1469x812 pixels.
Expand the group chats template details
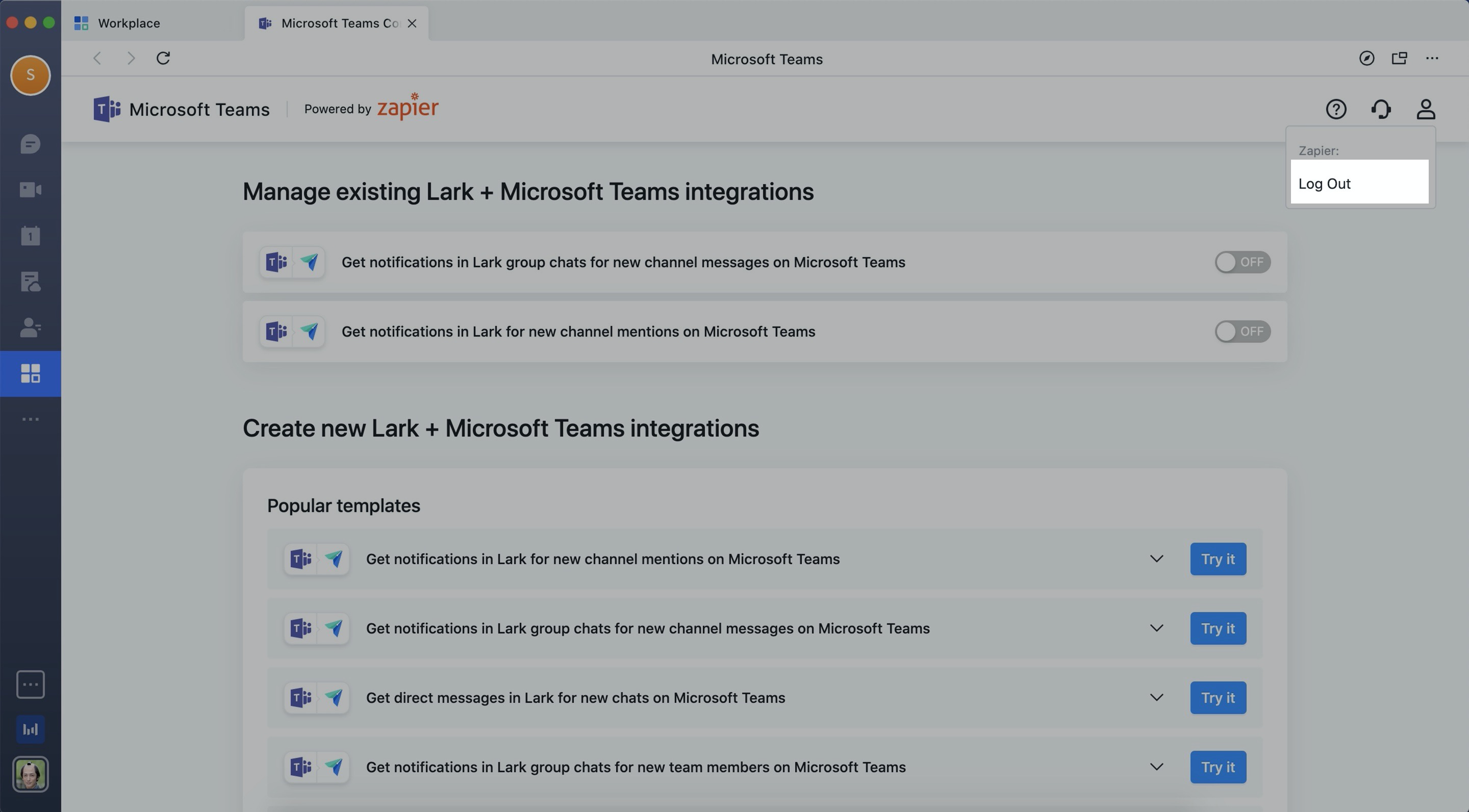click(x=1155, y=628)
